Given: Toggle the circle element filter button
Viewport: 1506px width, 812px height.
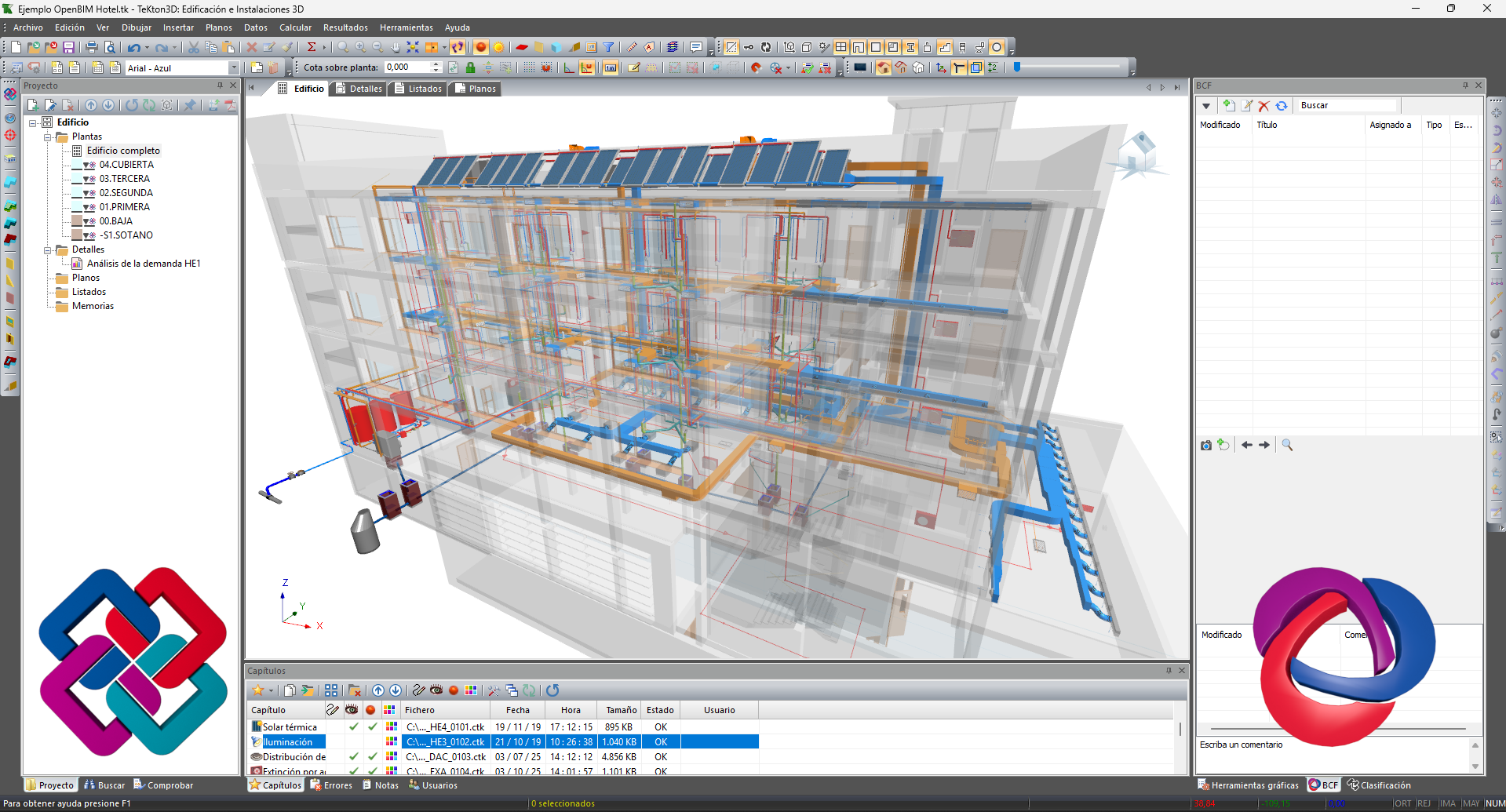Looking at the screenshot, I should (997, 47).
